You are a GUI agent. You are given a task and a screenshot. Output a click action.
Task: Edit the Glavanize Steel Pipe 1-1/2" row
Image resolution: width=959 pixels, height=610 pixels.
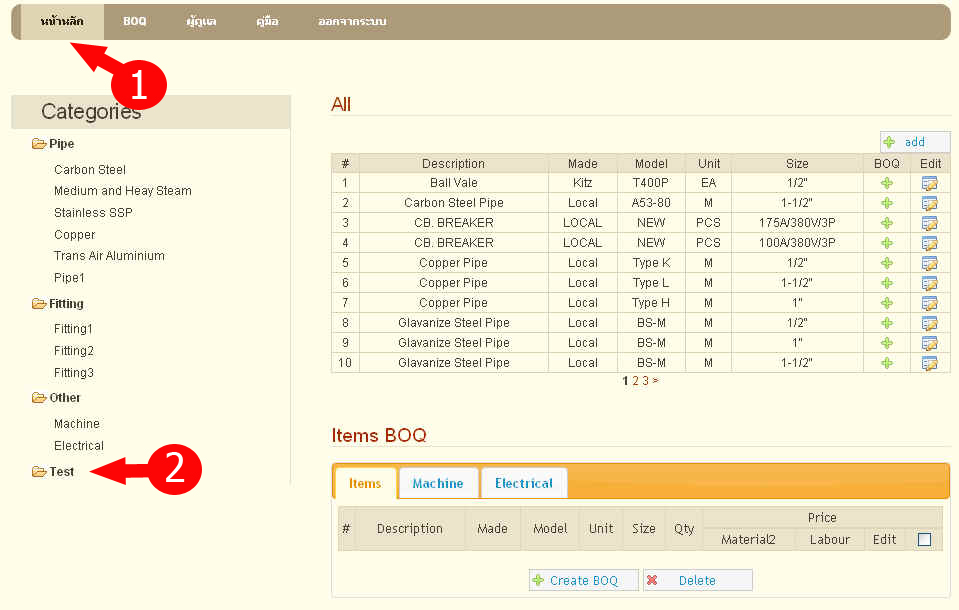tap(929, 363)
